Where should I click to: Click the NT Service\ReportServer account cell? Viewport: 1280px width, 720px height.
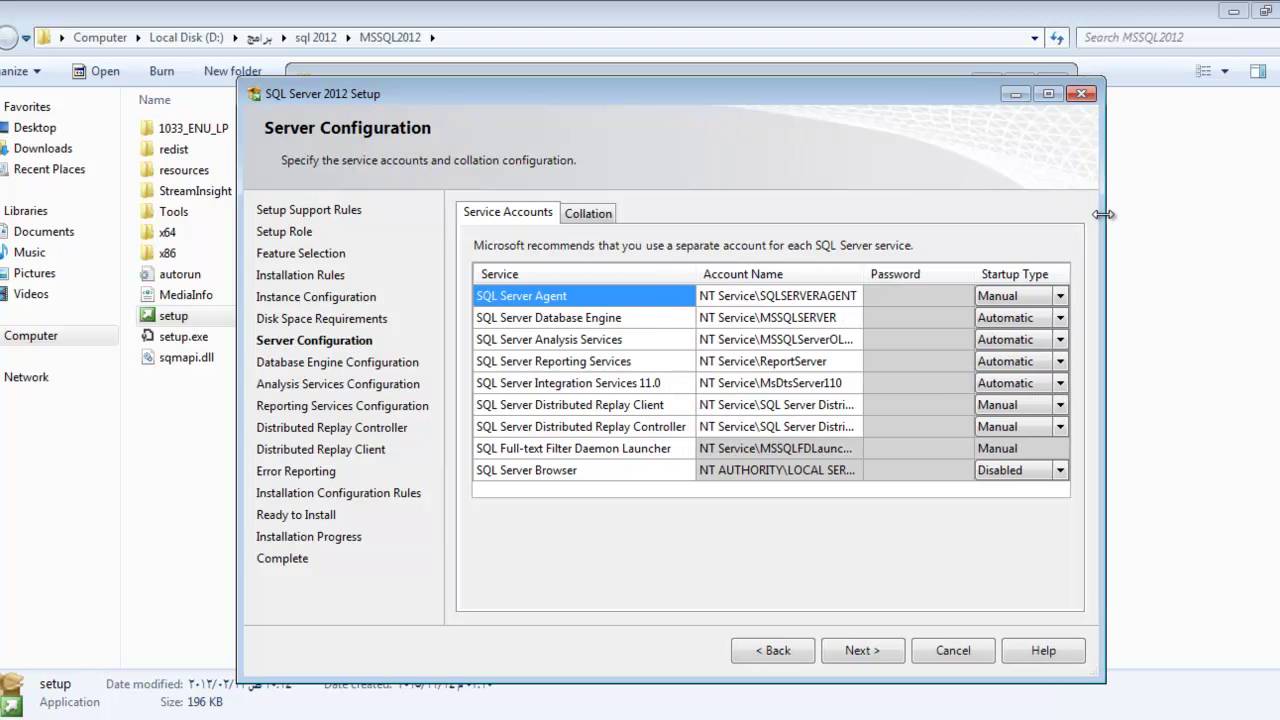[x=779, y=362]
